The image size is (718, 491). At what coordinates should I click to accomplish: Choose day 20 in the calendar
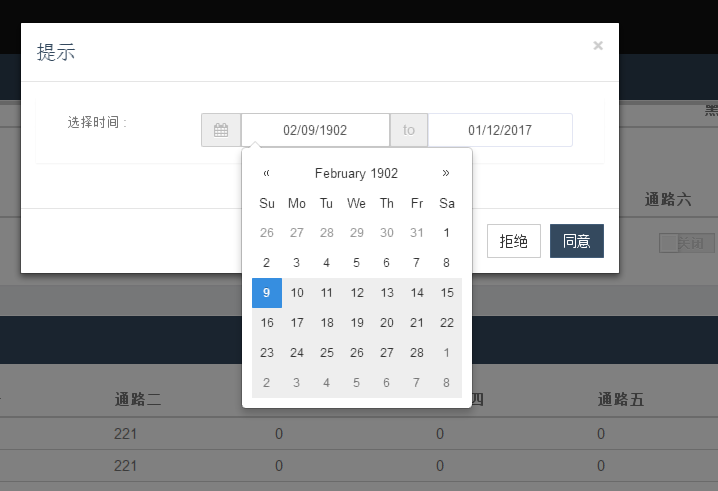point(387,323)
